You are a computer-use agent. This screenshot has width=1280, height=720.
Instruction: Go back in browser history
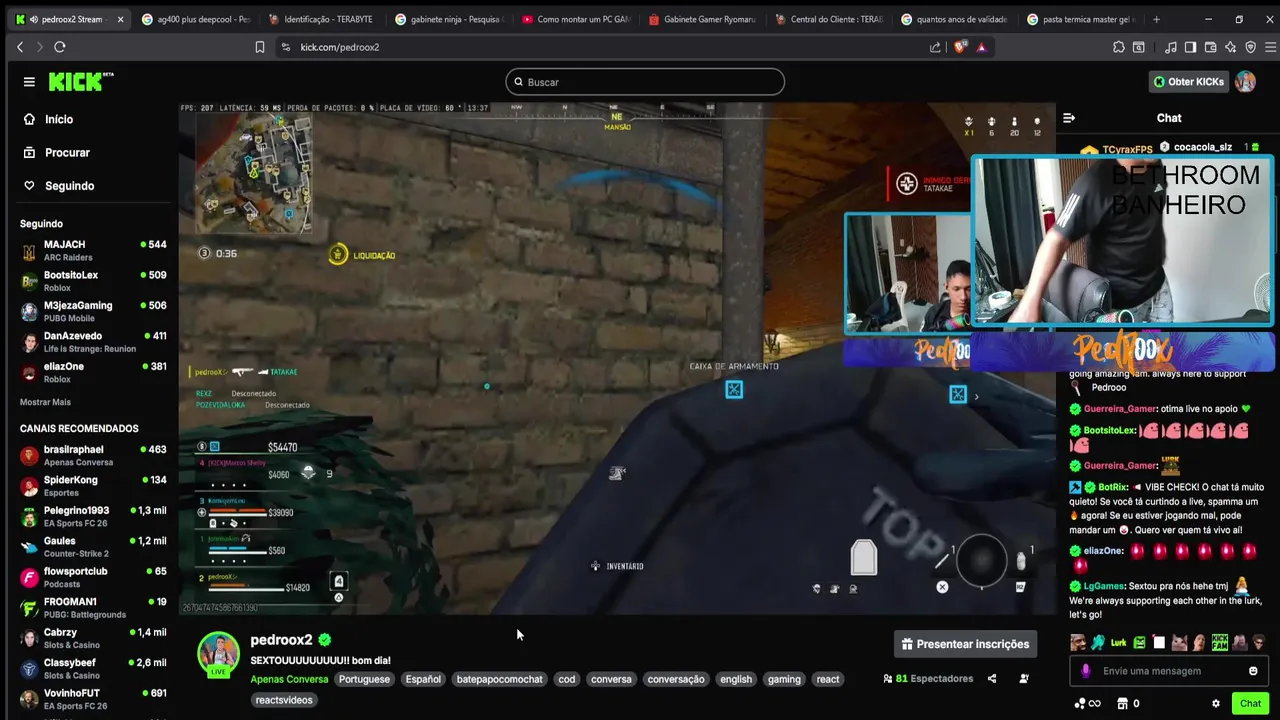(x=20, y=47)
